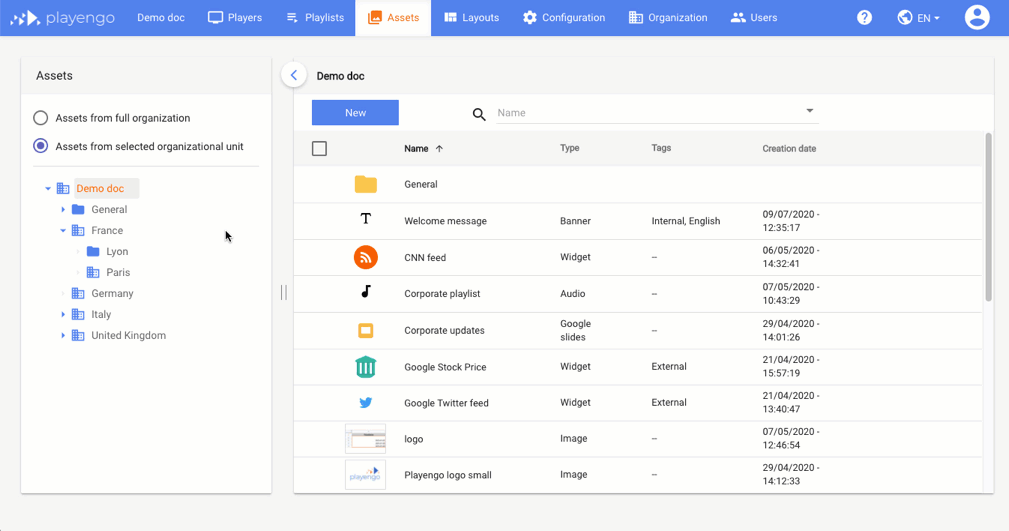The image size is (1009, 531).
Task: Sort by the Type column header
Action: pyautogui.click(x=569, y=148)
